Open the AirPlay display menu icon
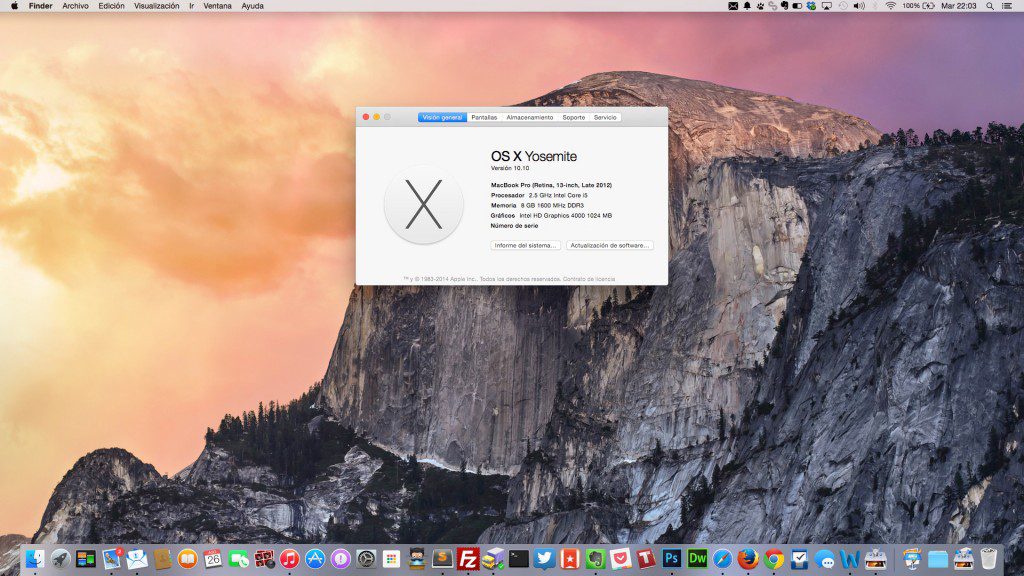This screenshot has width=1024, height=576. pos(827,6)
